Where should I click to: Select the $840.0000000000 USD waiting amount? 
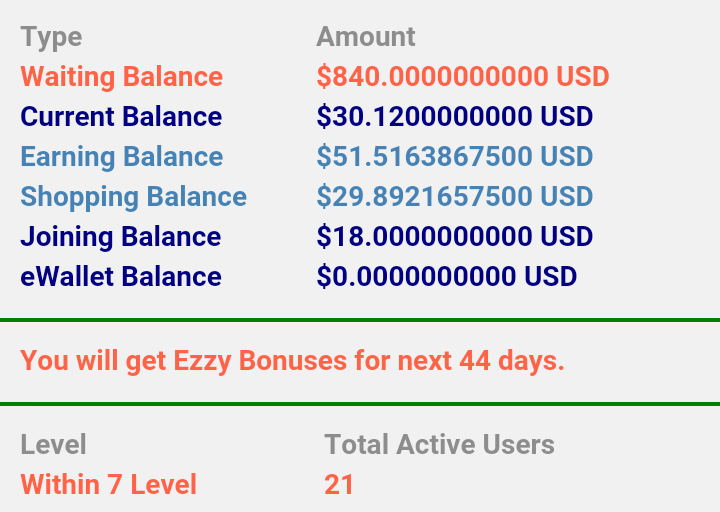pyautogui.click(x=462, y=77)
